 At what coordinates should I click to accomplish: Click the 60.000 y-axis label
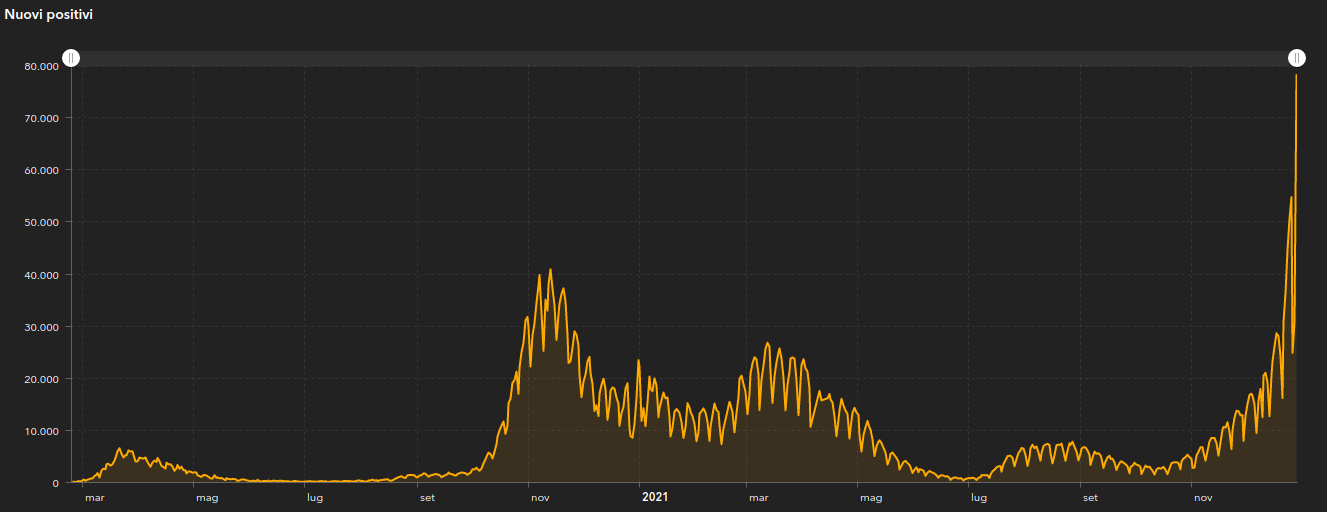click(41, 170)
